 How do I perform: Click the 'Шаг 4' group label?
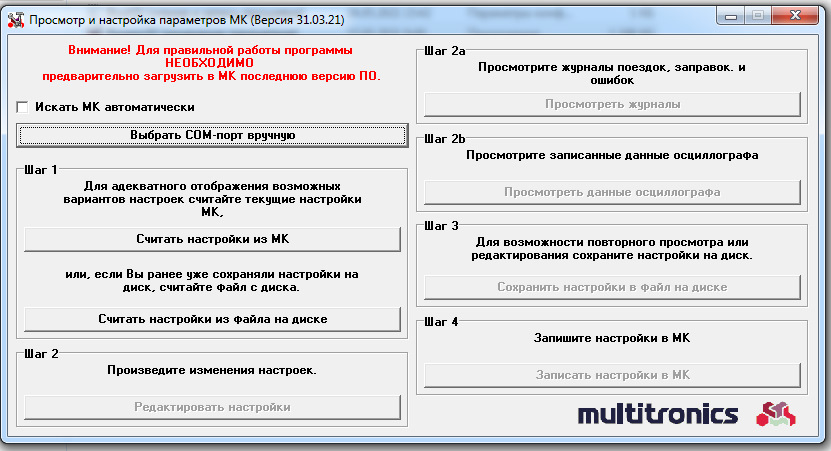[x=441, y=322]
